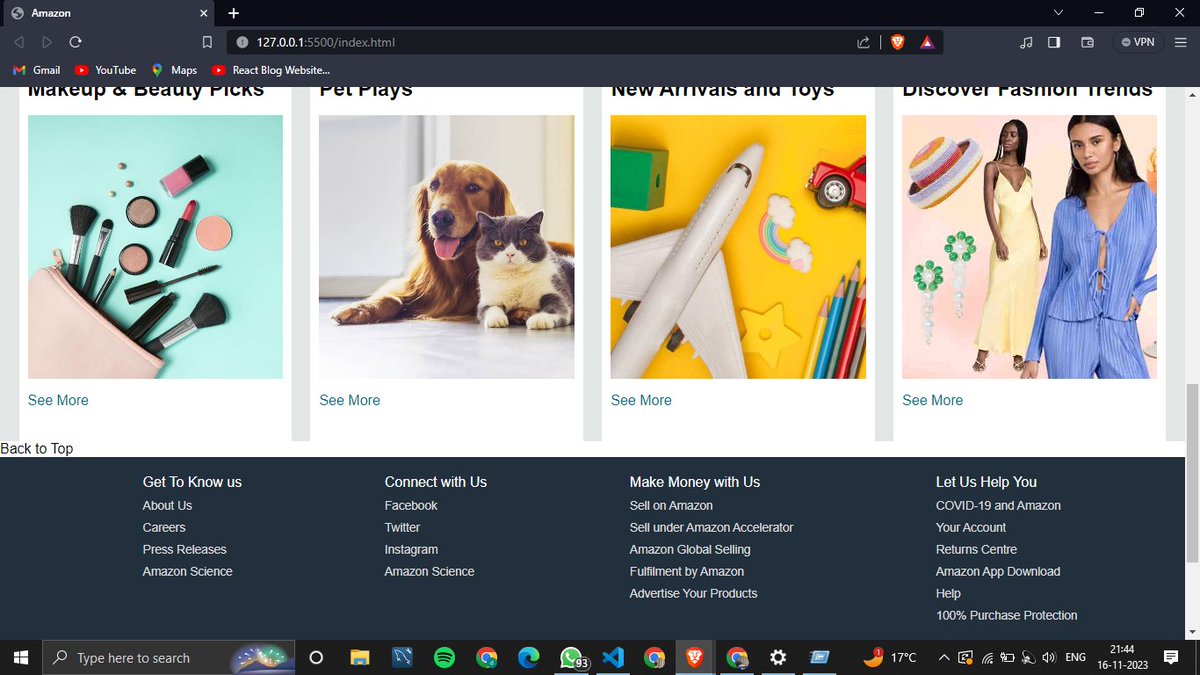Close the Amazon tab
1200x675 pixels.
pos(202,13)
